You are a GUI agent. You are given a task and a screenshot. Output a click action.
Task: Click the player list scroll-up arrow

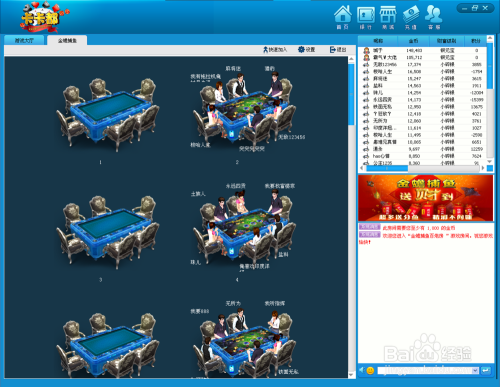(490, 38)
